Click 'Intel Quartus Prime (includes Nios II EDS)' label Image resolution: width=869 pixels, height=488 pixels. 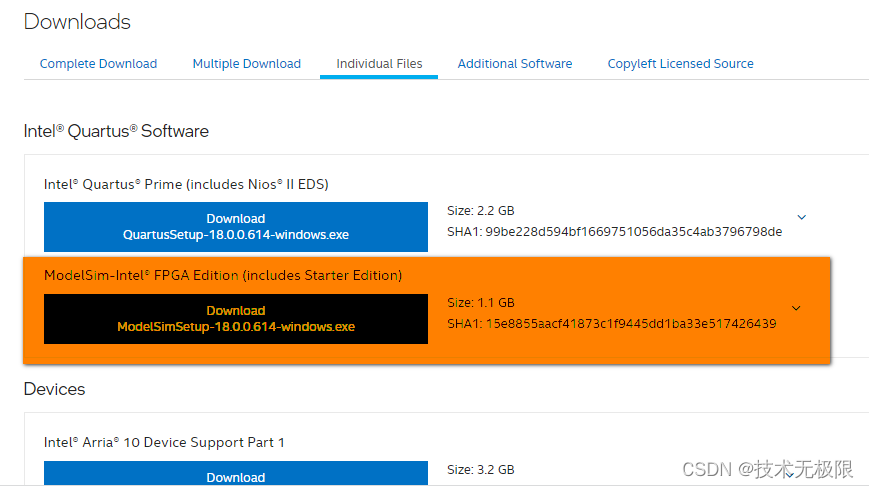[186, 184]
